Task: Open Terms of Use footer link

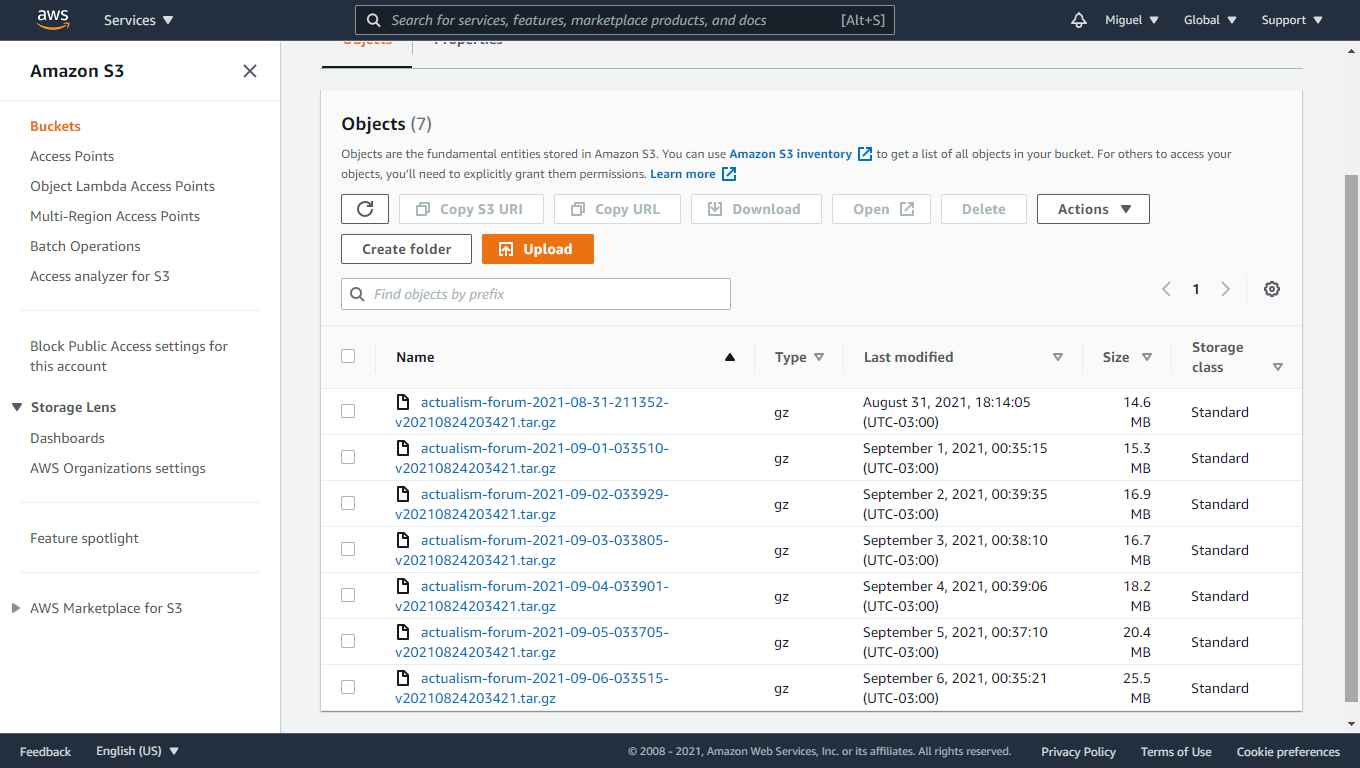Action: pyautogui.click(x=1176, y=752)
